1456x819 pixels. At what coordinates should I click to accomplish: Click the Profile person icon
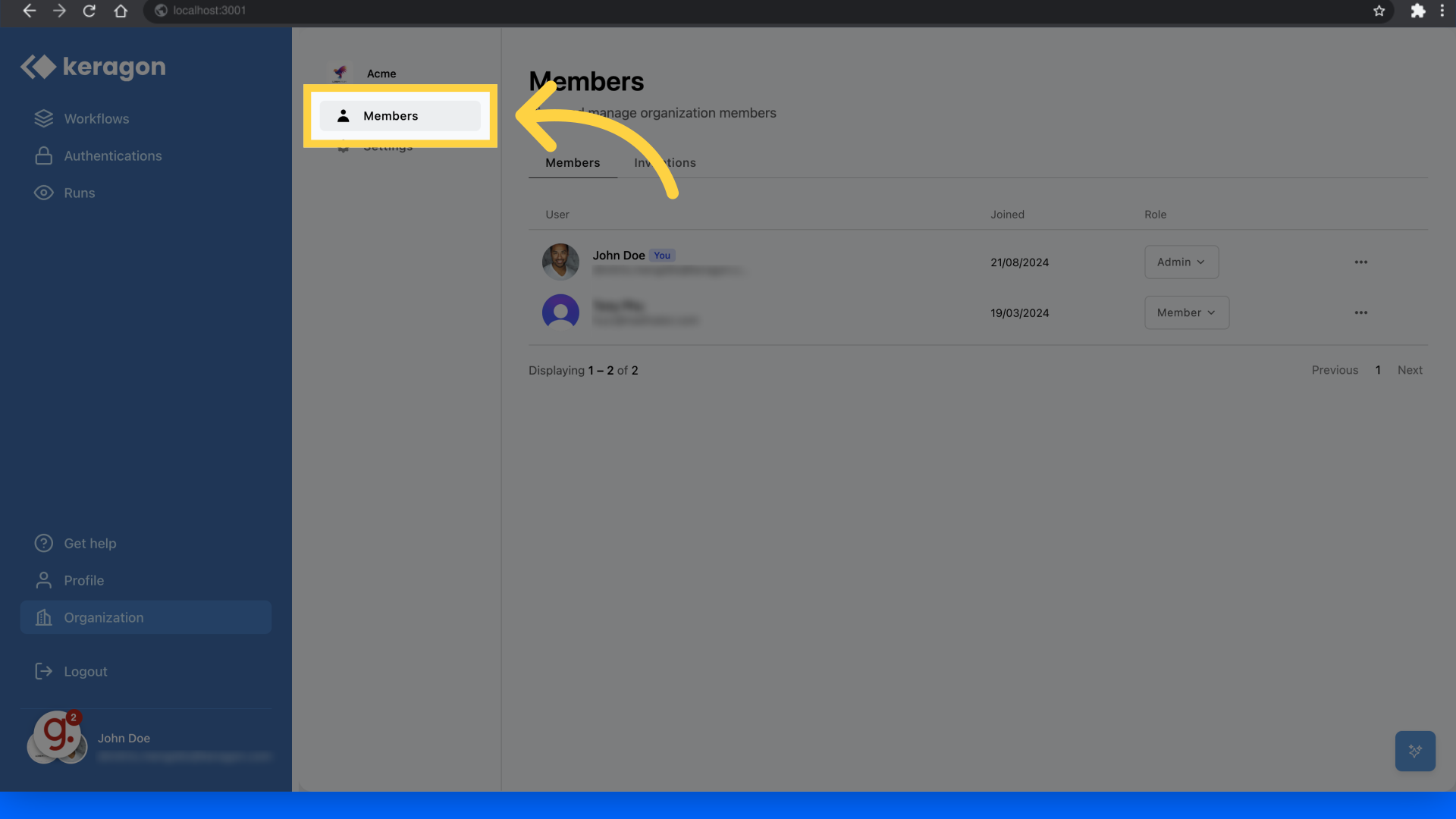click(44, 581)
